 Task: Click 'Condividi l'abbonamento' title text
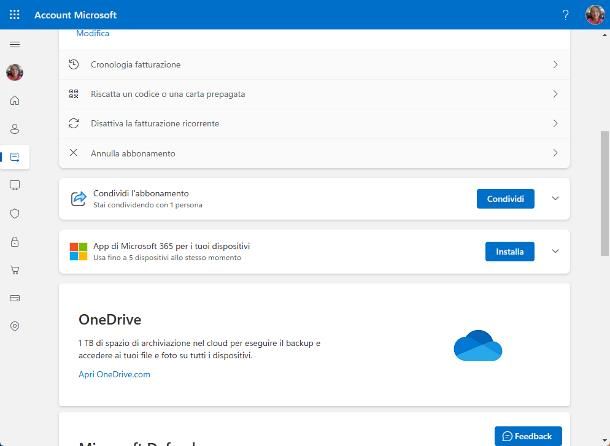click(x=141, y=193)
